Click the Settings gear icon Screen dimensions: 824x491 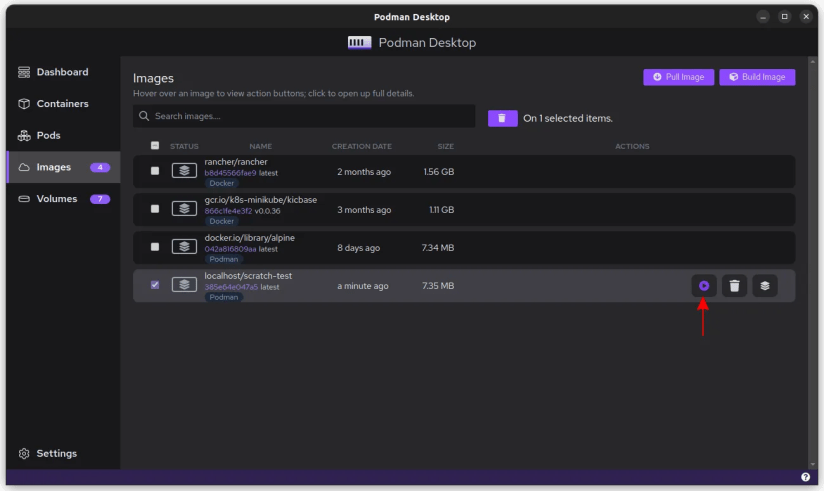[24, 453]
